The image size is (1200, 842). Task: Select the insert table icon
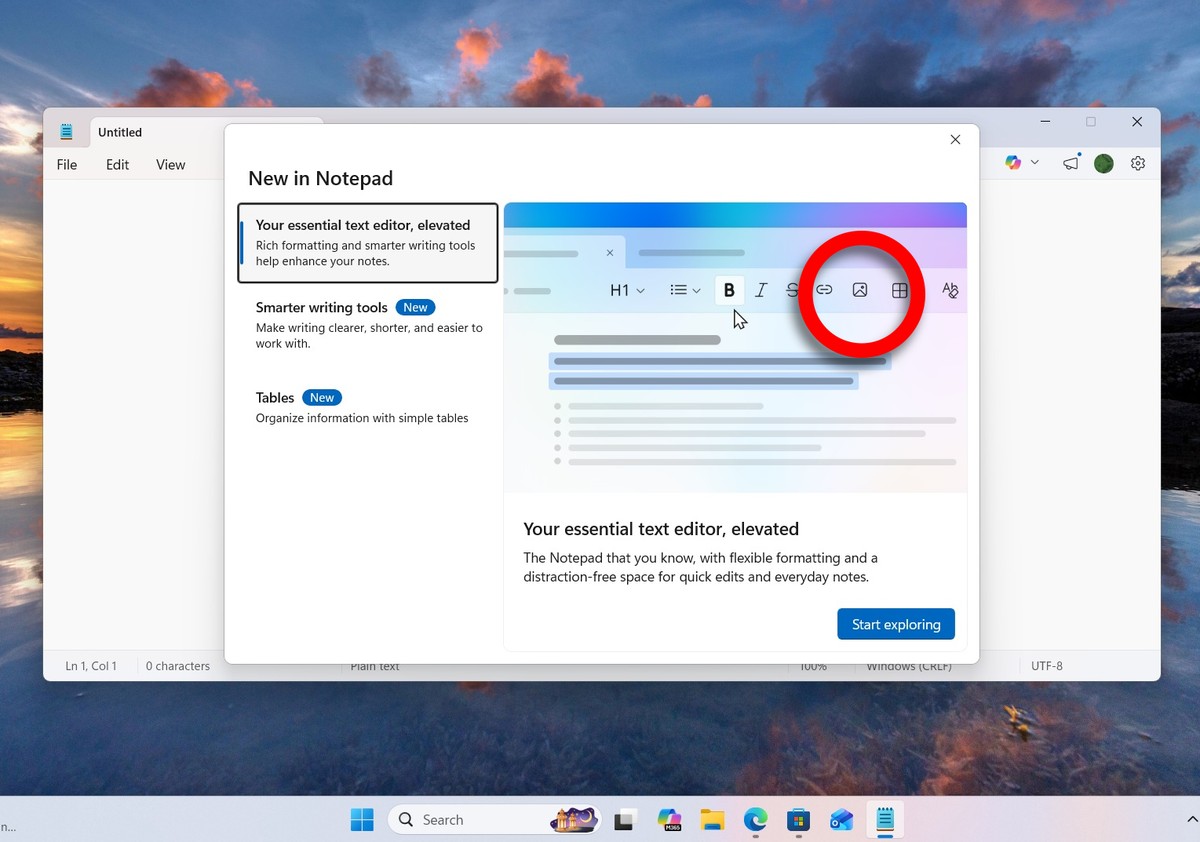pyautogui.click(x=899, y=289)
